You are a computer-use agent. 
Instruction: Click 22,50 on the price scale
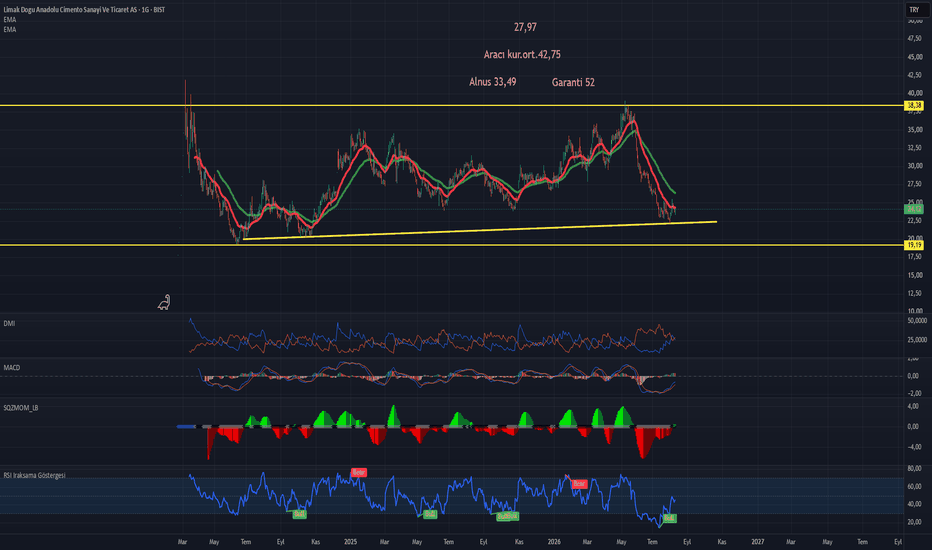[x=914, y=221]
